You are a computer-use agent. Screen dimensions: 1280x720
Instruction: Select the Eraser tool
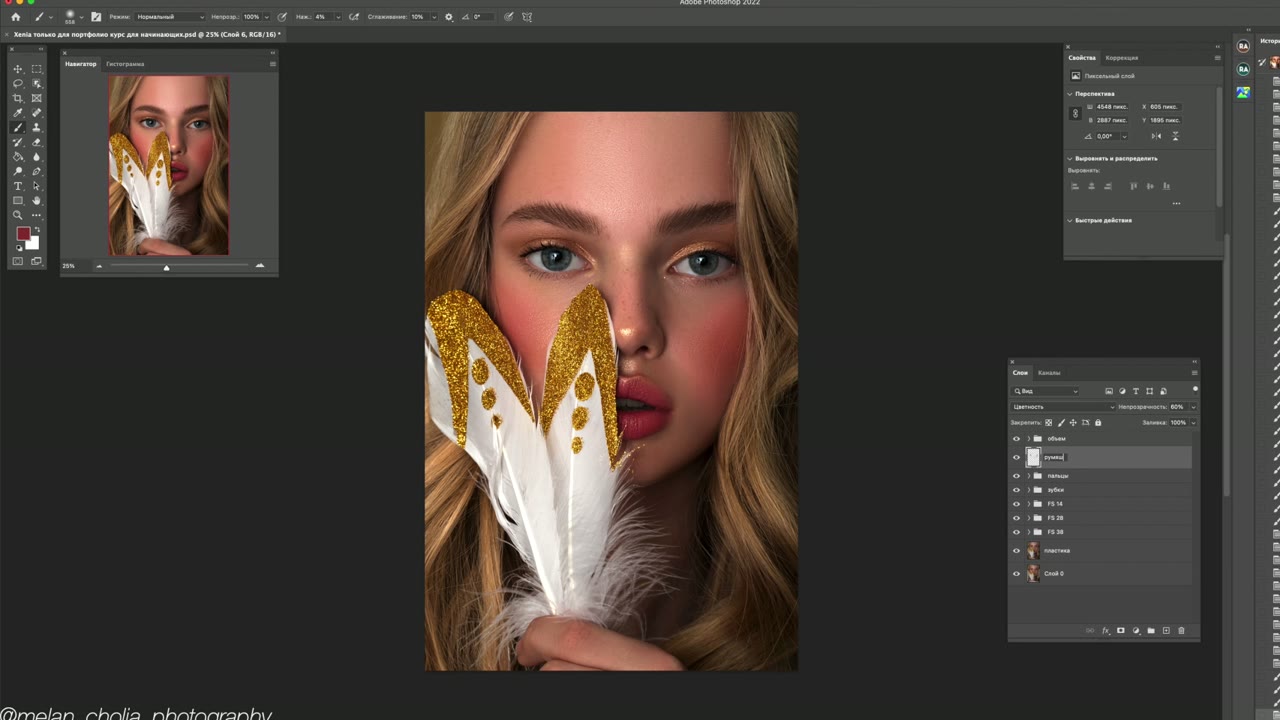pyautogui.click(x=37, y=142)
